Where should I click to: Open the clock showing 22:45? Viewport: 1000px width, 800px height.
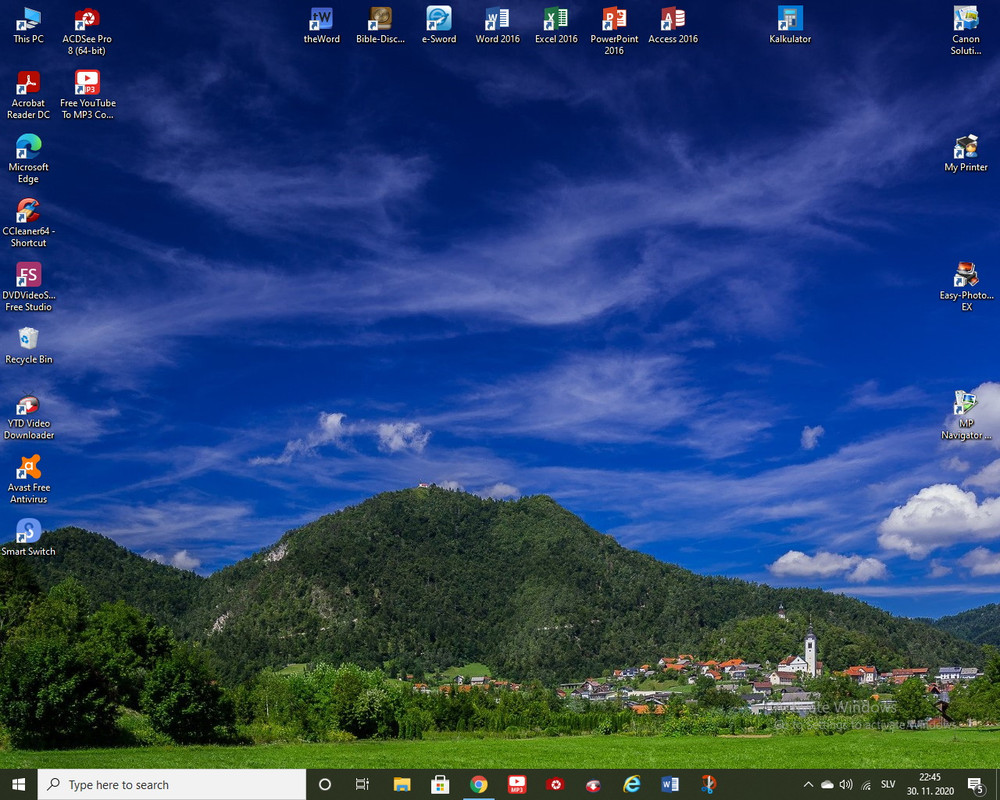tap(930, 784)
